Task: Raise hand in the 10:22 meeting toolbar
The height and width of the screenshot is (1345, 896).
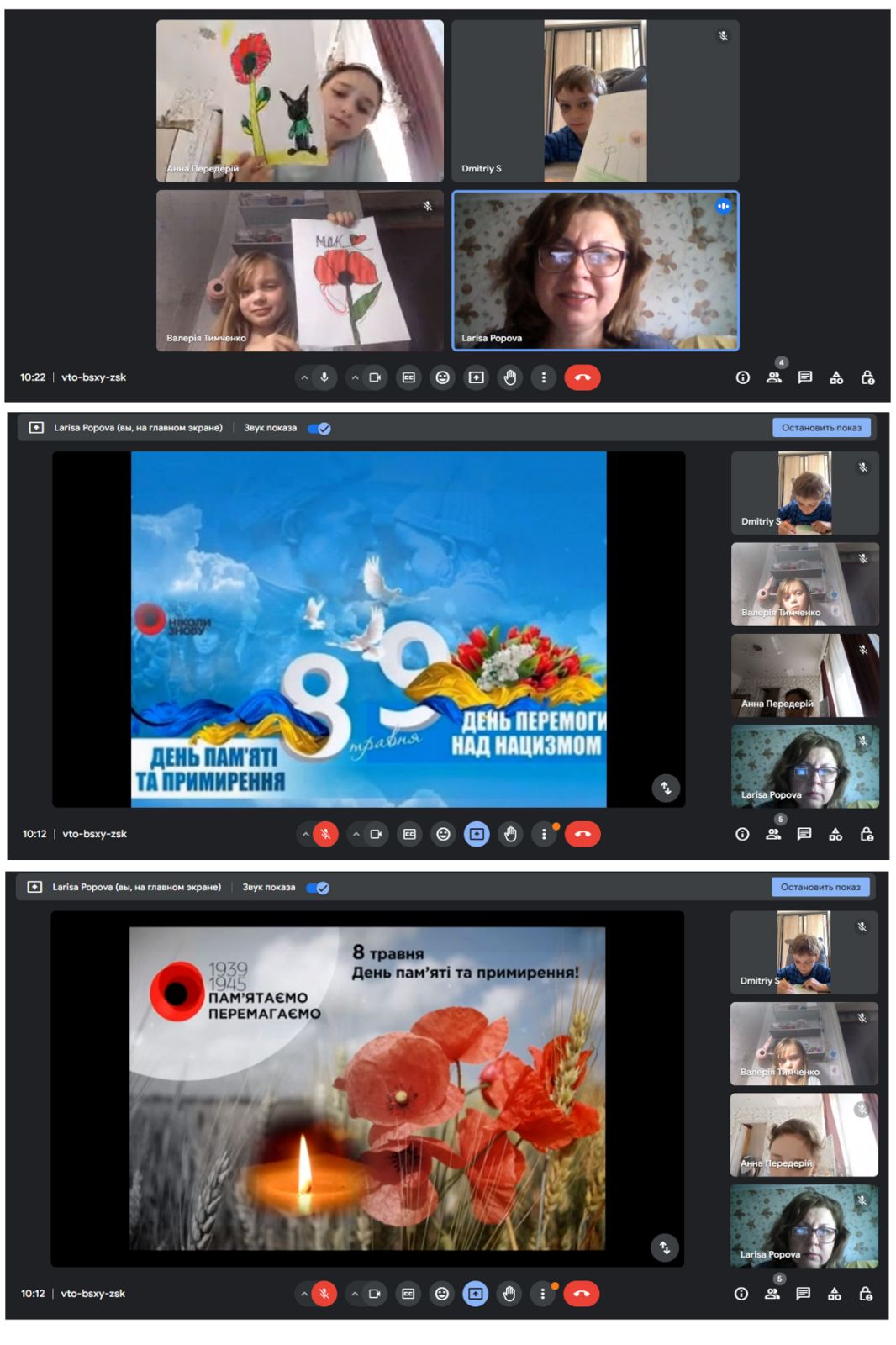Action: pyautogui.click(x=510, y=377)
